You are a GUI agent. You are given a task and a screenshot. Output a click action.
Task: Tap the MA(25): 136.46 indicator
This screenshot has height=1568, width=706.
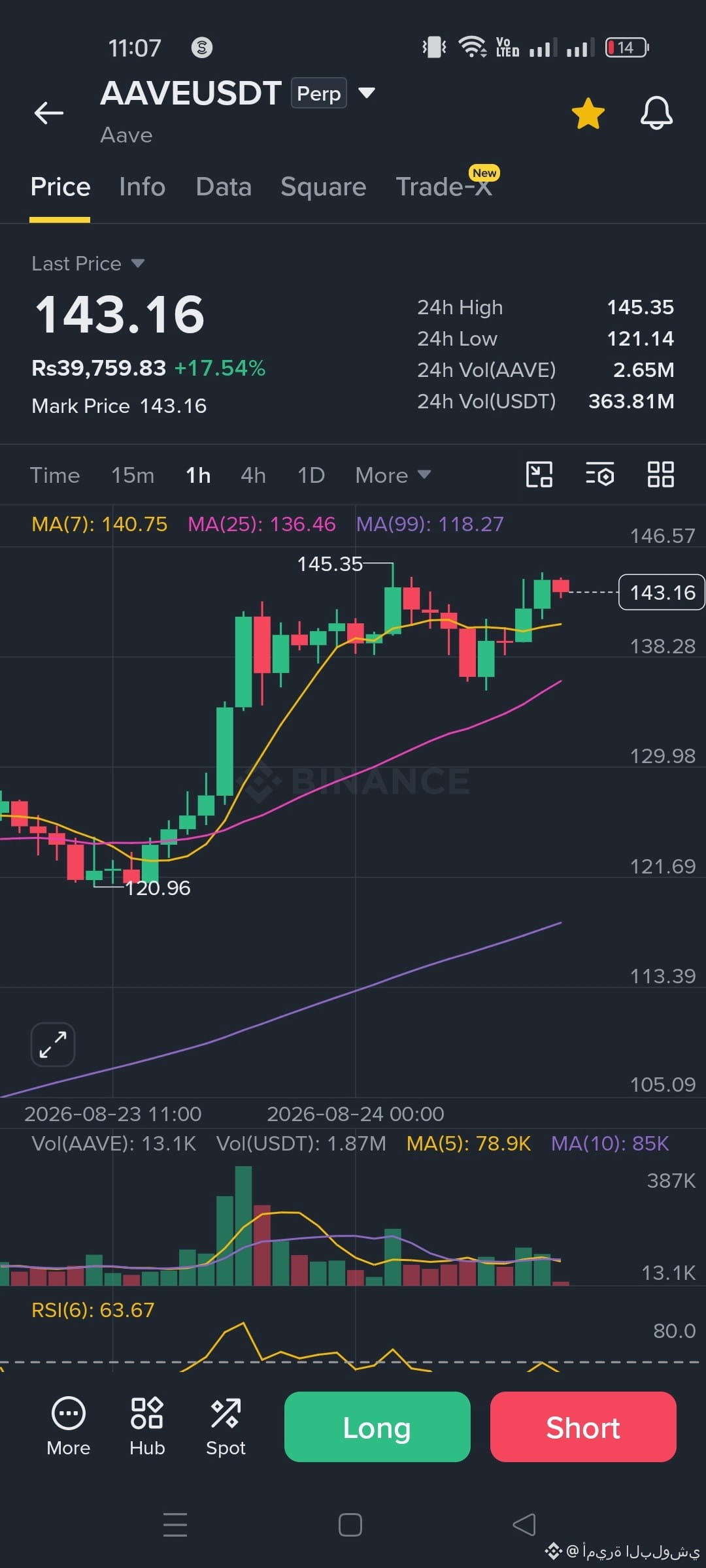(261, 524)
